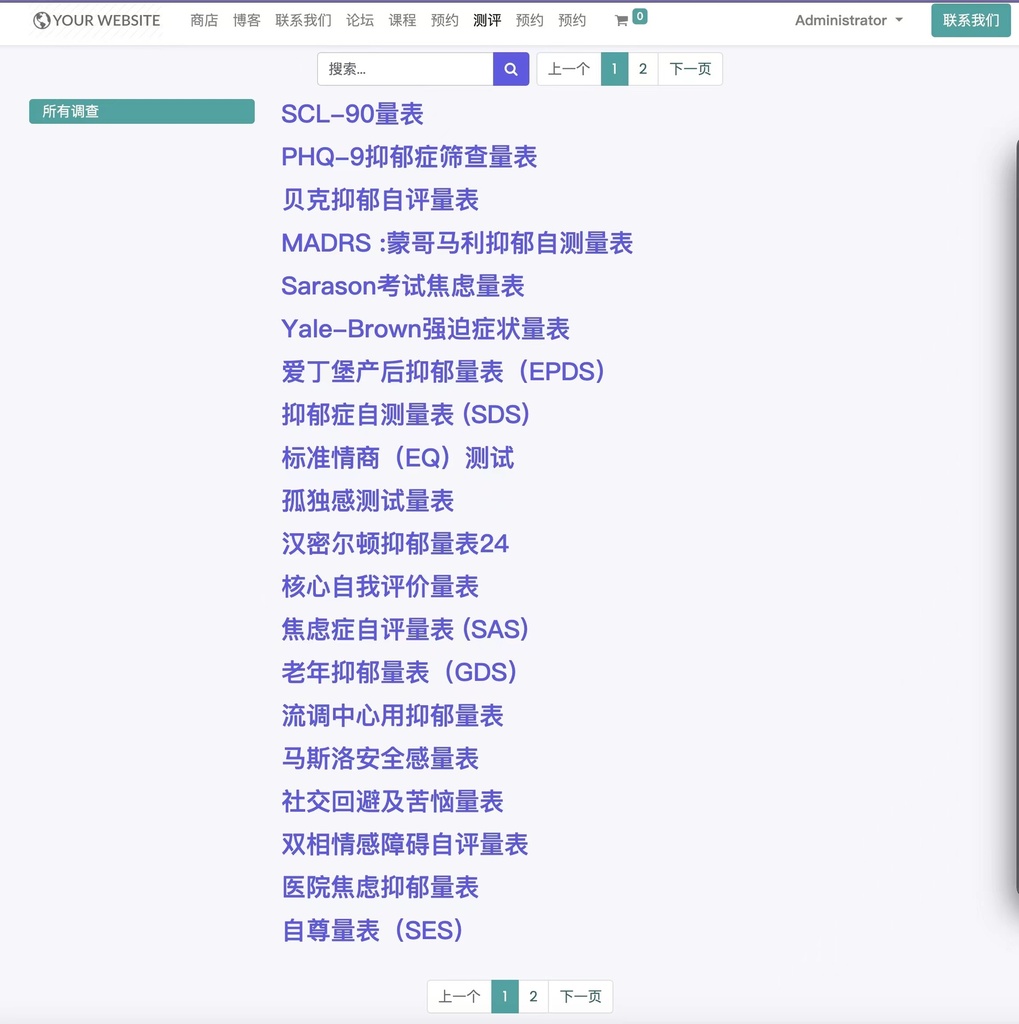
Task: Open the 博客 page from top menu
Action: click(x=246, y=20)
